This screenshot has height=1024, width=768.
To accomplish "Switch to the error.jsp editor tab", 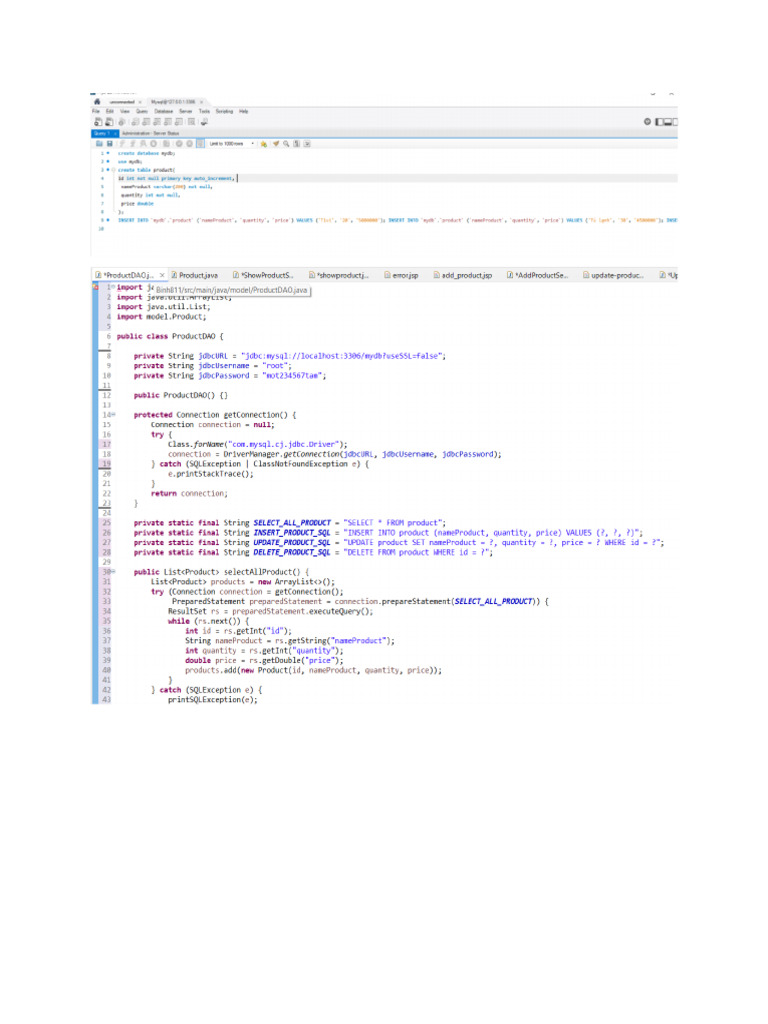I will tap(400, 274).
